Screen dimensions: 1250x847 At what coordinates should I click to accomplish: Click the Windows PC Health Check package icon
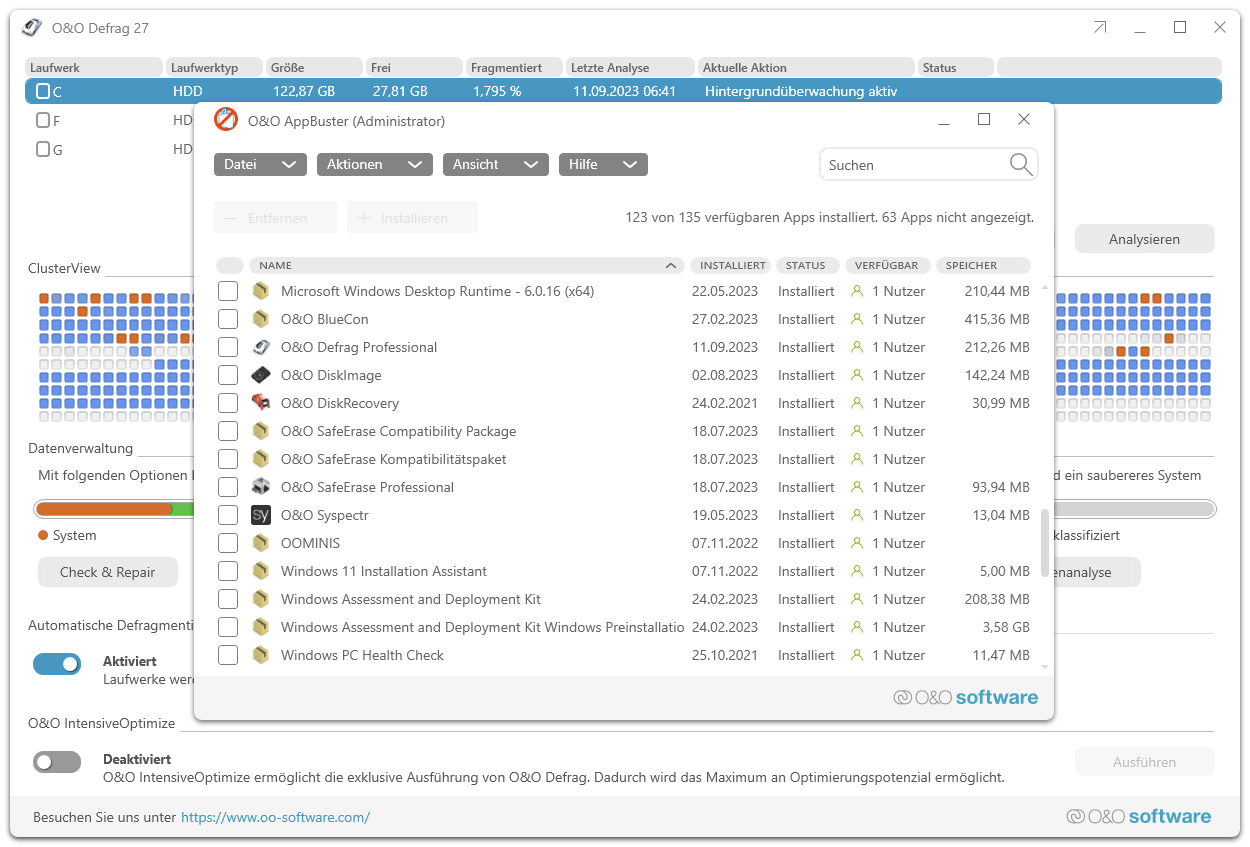pyautogui.click(x=261, y=655)
